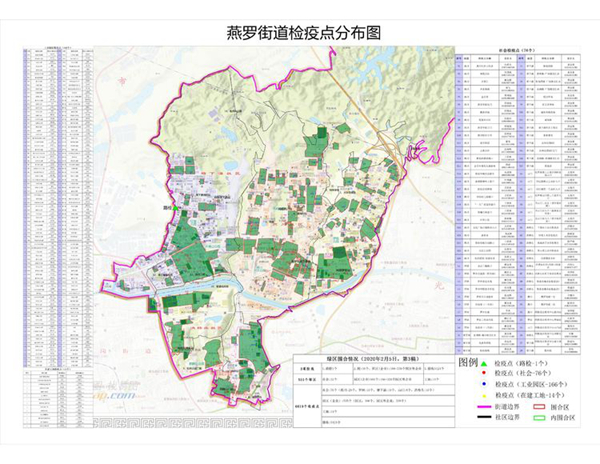This screenshot has height=464, width=600.
Task: Click the blue dot industrial park legend icon
Action: [484, 384]
